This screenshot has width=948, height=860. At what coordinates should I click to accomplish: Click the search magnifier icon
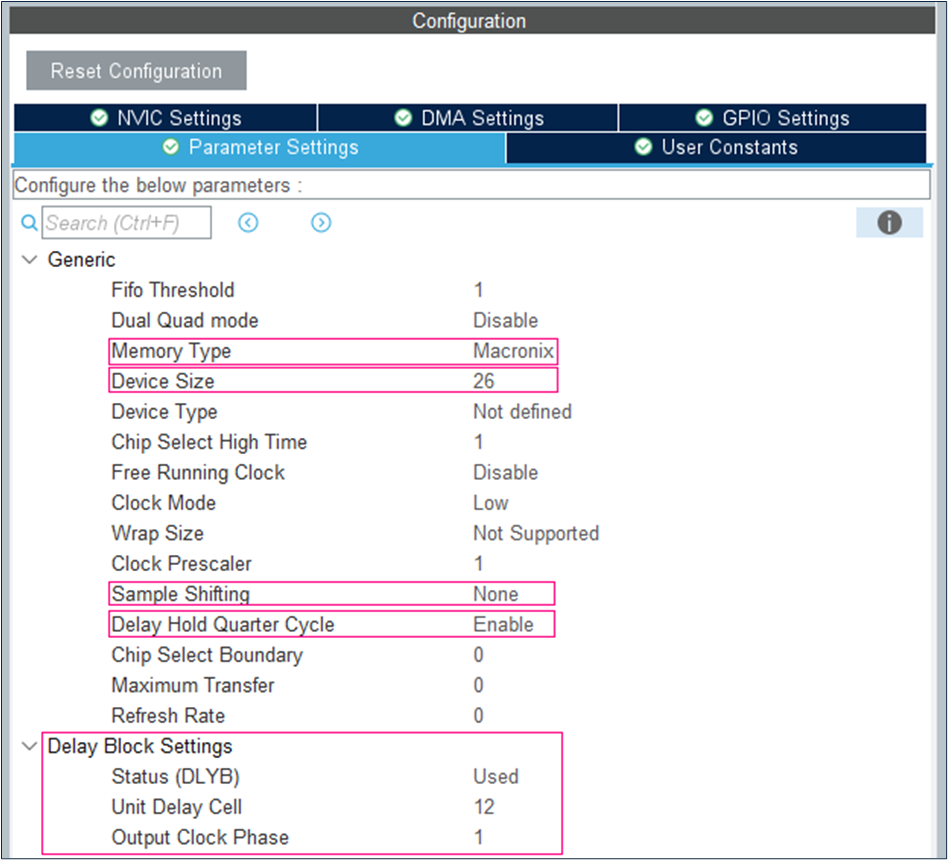click(27, 222)
